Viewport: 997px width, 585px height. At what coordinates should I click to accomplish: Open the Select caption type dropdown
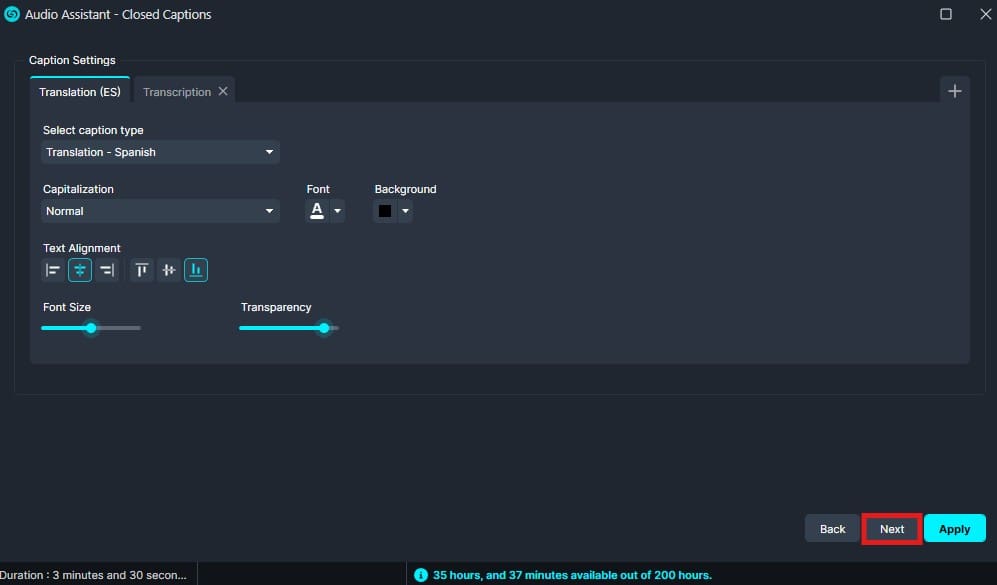[x=160, y=152]
